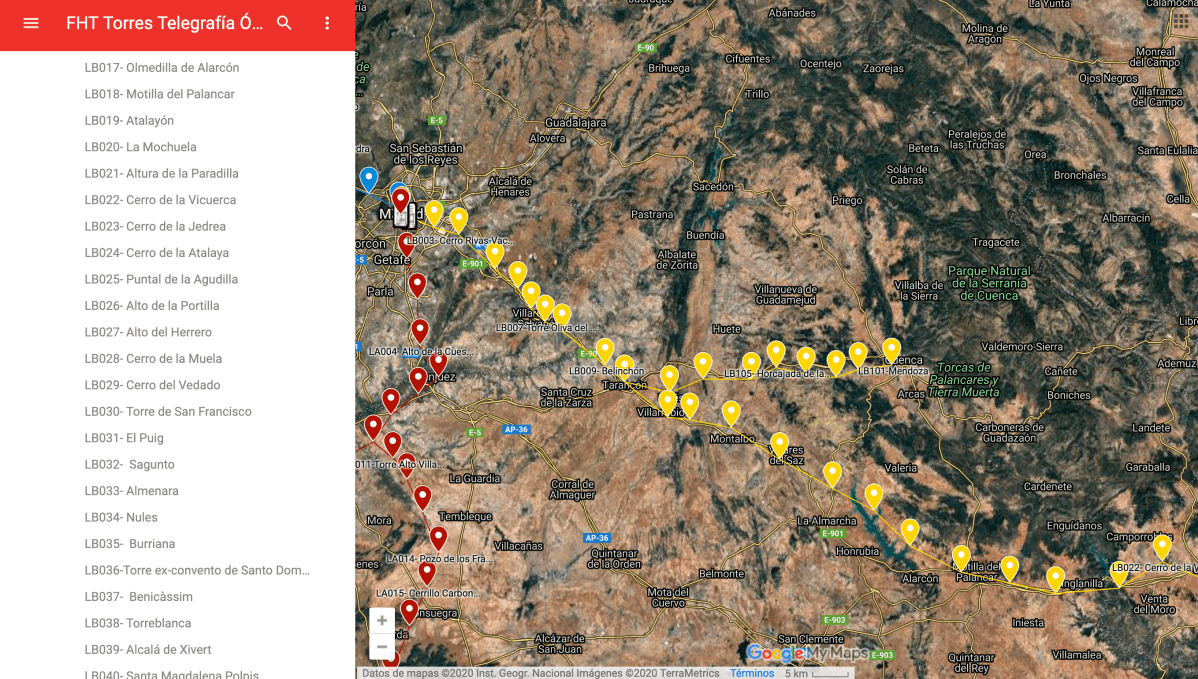Screen dimensions: 1198x679
Task: Select yellow pin labeled LB022- Cerro de la Vicuerca
Action: coord(1161,546)
